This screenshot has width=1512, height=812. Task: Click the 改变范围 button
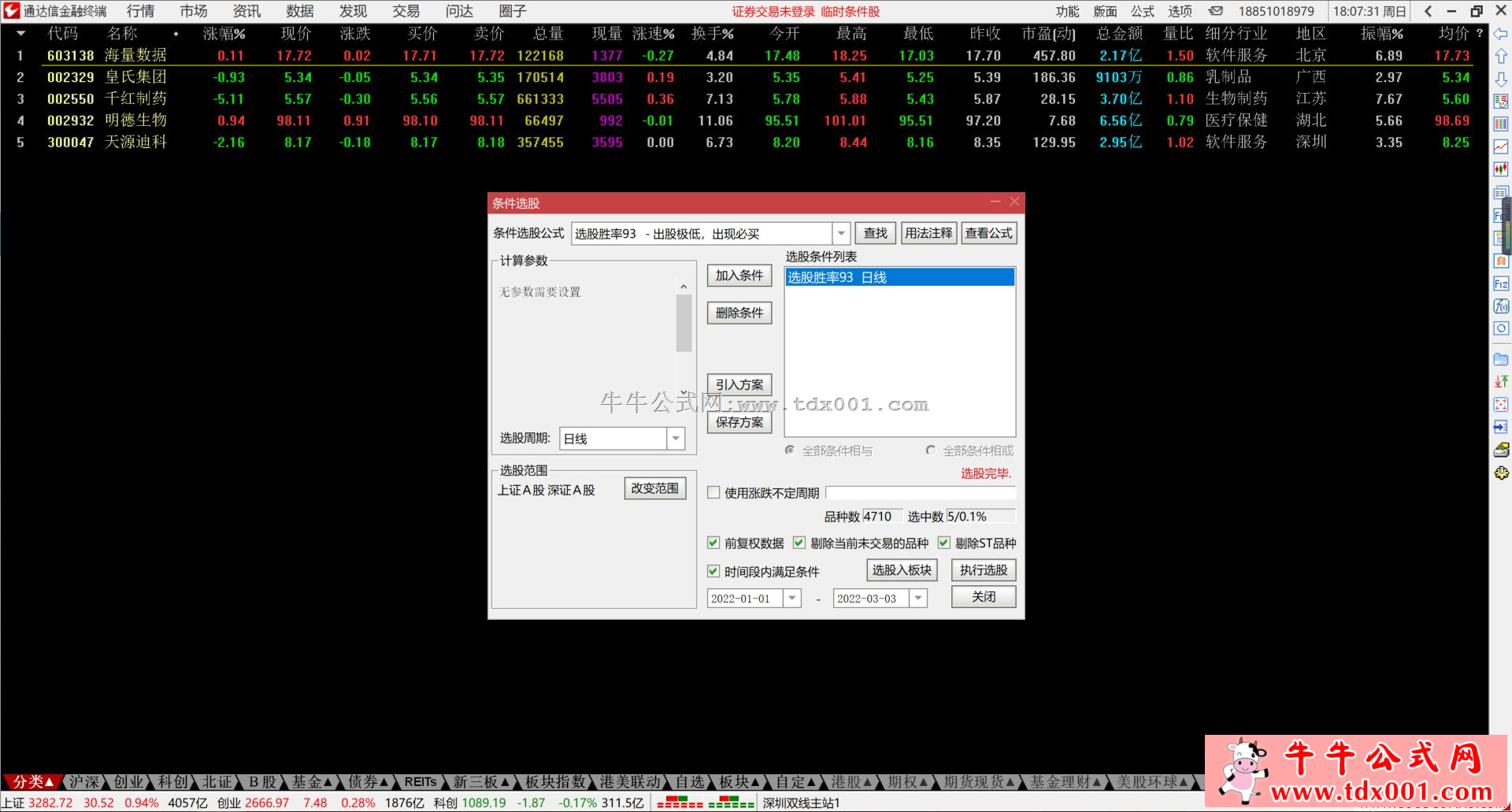654,488
